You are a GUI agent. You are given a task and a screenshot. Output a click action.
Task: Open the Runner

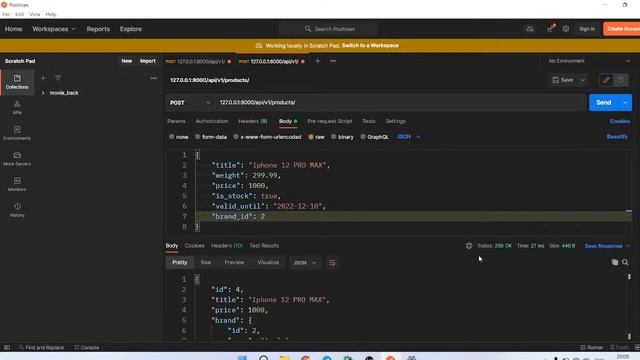tap(592, 347)
